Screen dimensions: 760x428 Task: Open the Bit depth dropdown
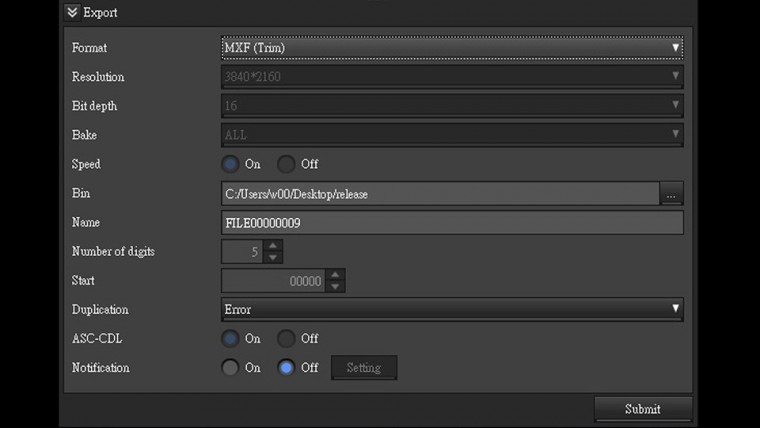tap(451, 106)
